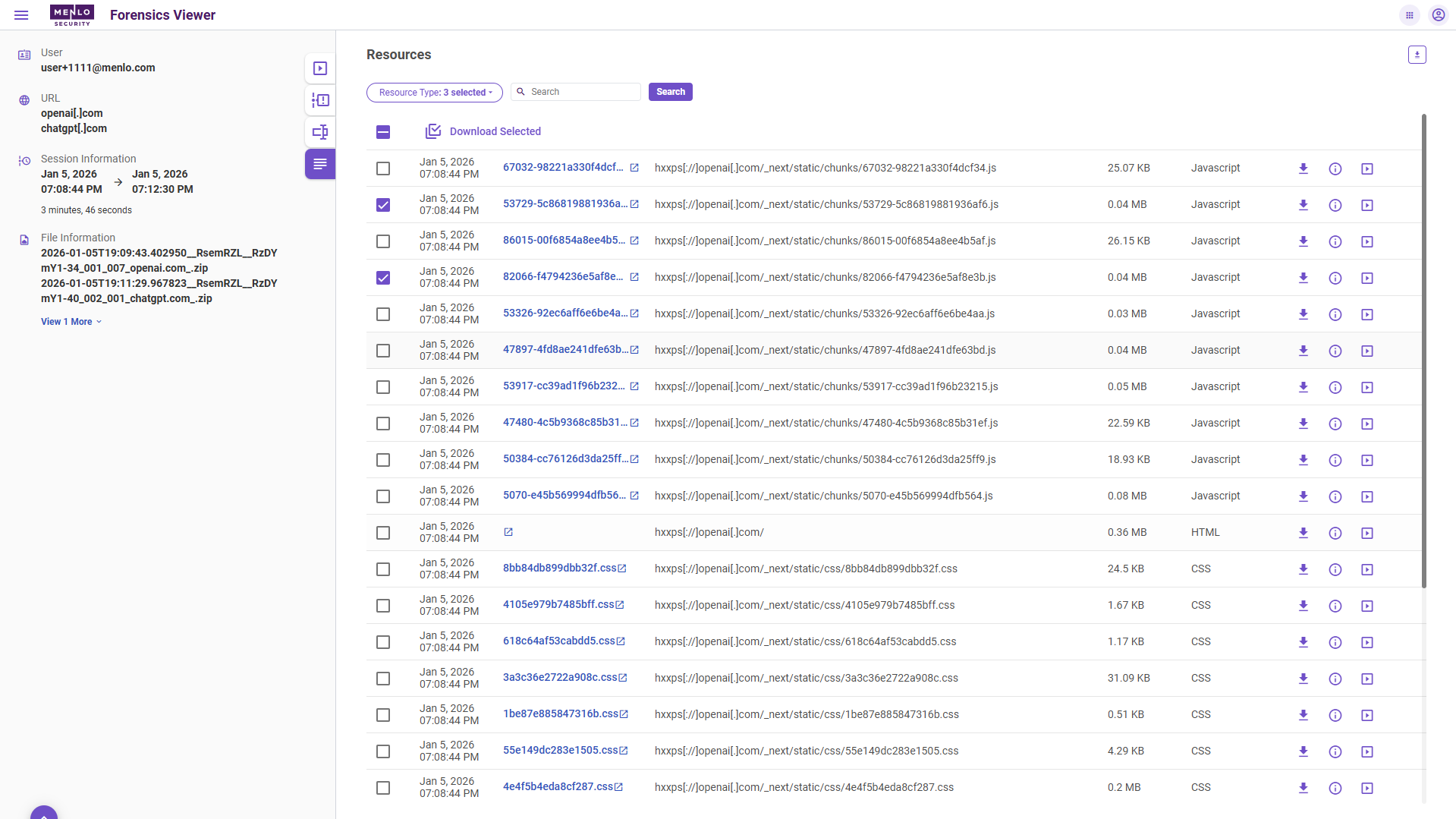Download the 5070-e45b569994dfb564.js resource
The image size is (1456, 819).
click(1303, 496)
